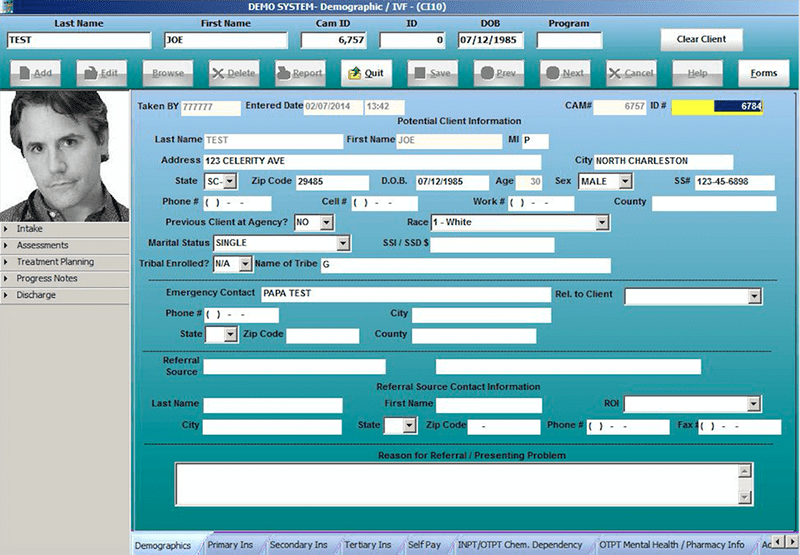
Task: Click the Save toolbar button
Action: [433, 73]
